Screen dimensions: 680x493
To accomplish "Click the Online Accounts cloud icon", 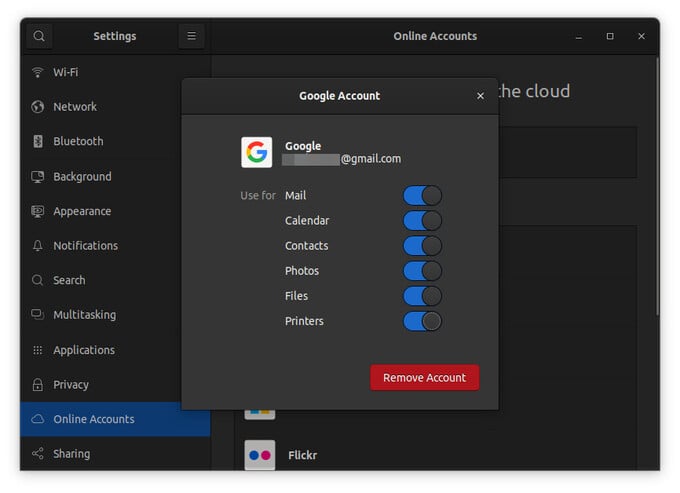I will (38, 419).
